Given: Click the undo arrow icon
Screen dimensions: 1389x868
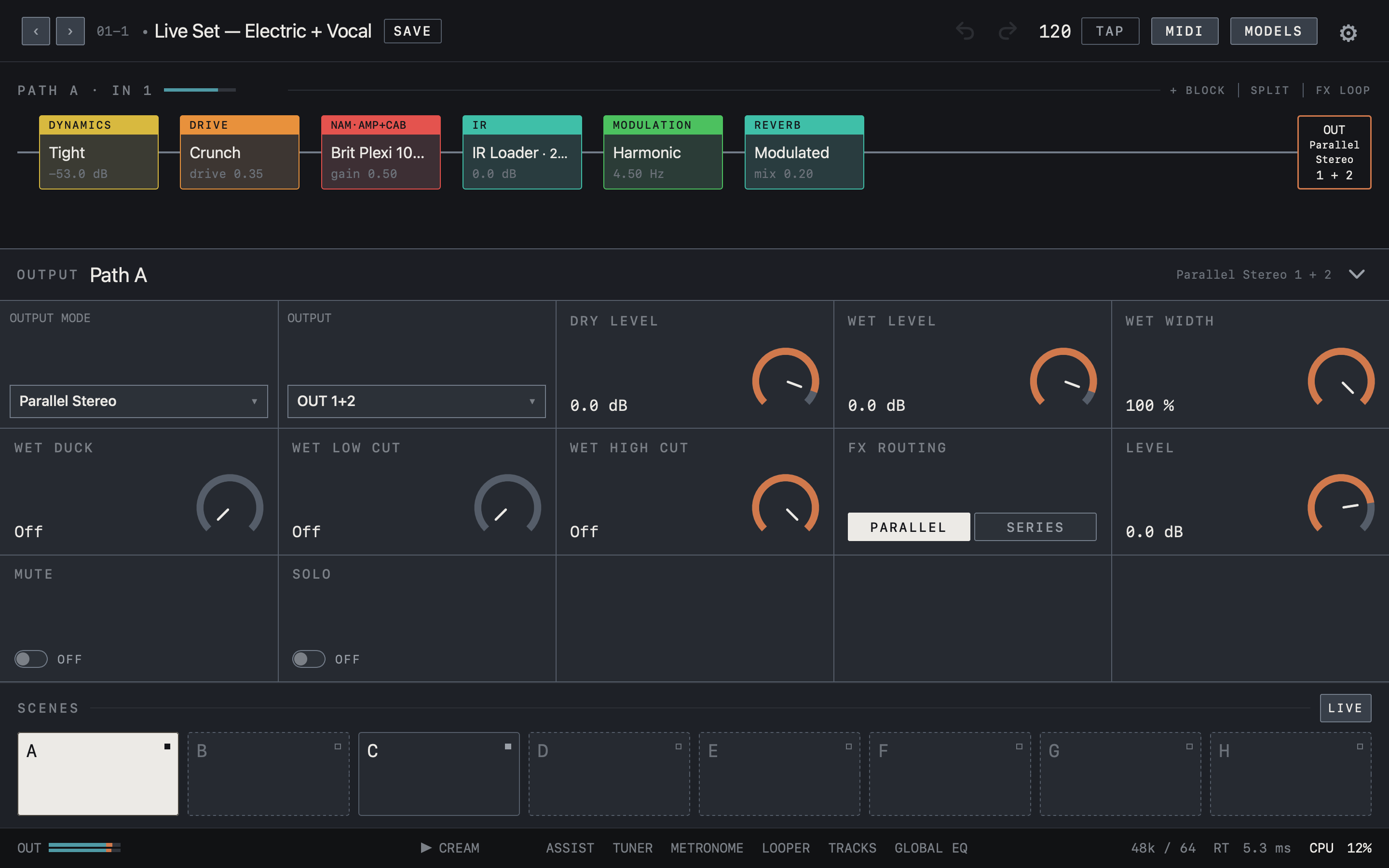Looking at the screenshot, I should (965, 31).
